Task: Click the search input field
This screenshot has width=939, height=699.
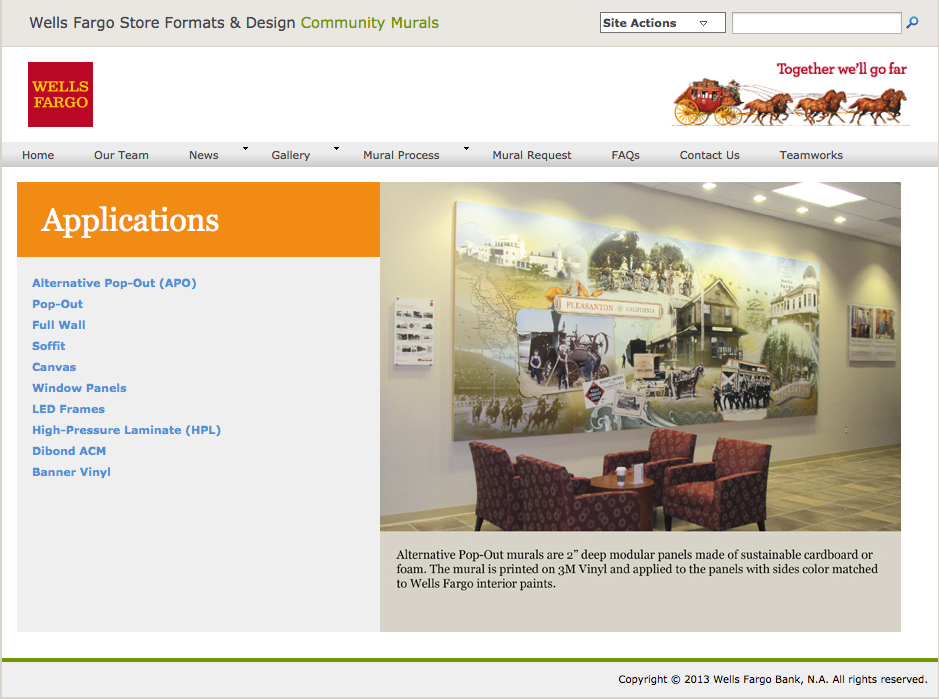Action: 817,23
